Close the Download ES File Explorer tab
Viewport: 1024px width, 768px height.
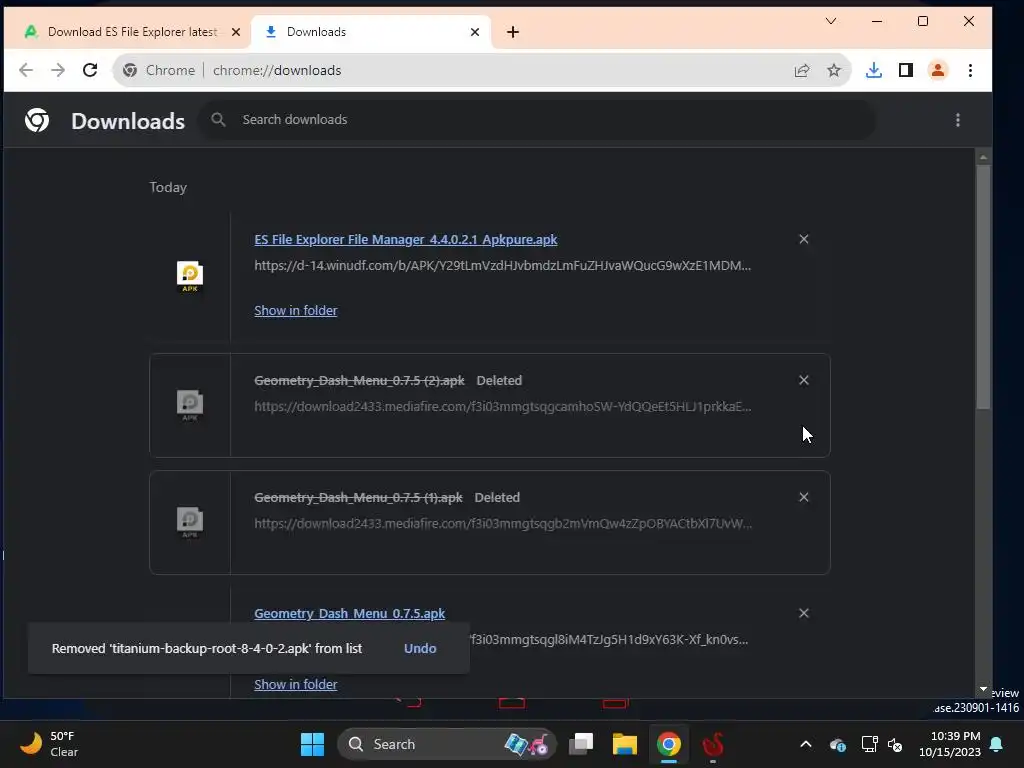[x=236, y=32]
